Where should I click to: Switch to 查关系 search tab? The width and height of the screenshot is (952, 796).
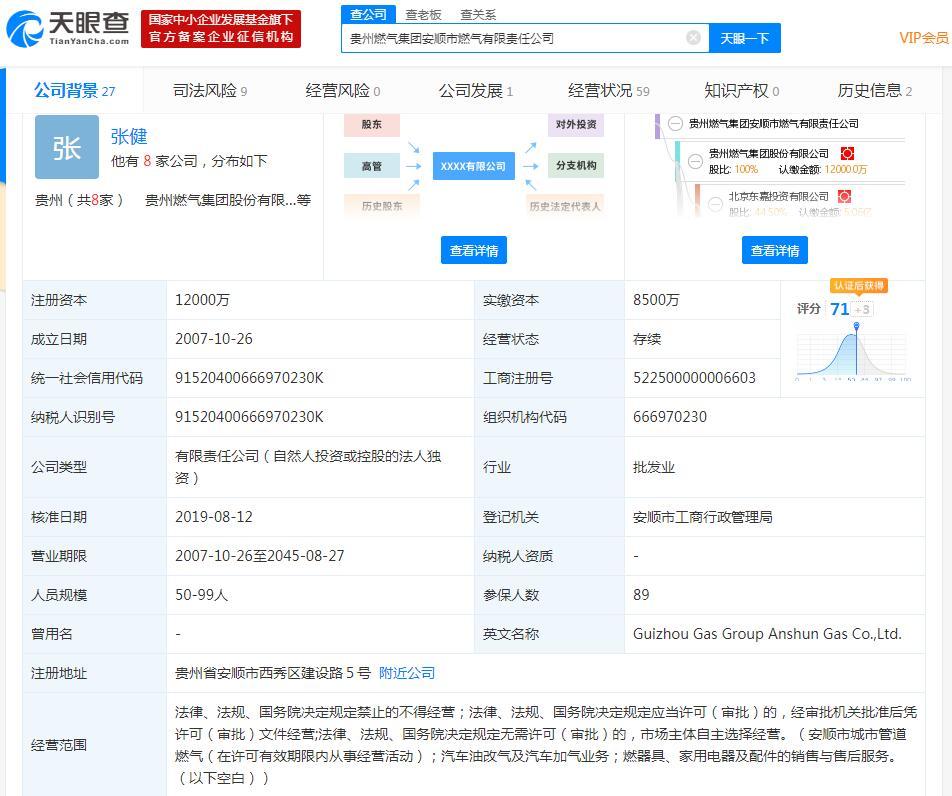click(x=478, y=15)
